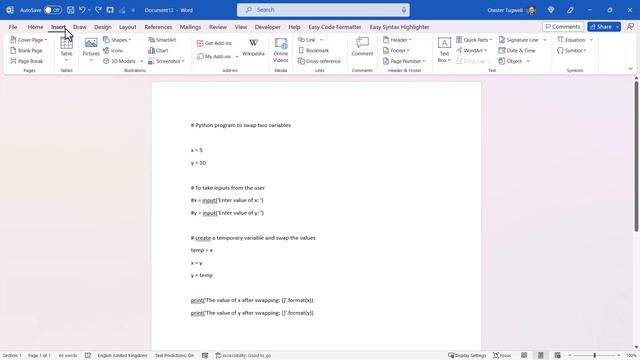This screenshot has width=640, height=360.
Task: Insert Online Videos
Action: 281,50
